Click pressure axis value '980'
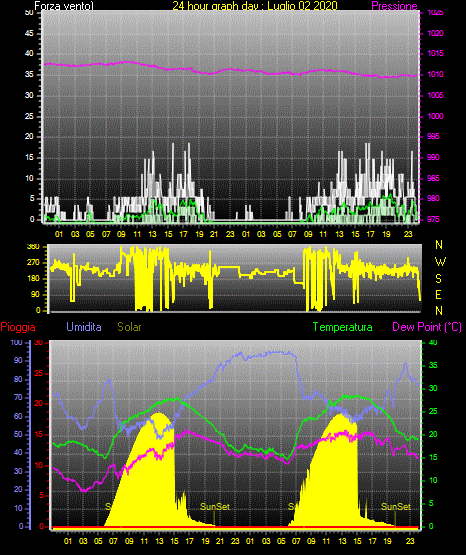The width and height of the screenshot is (466, 555). 433,198
